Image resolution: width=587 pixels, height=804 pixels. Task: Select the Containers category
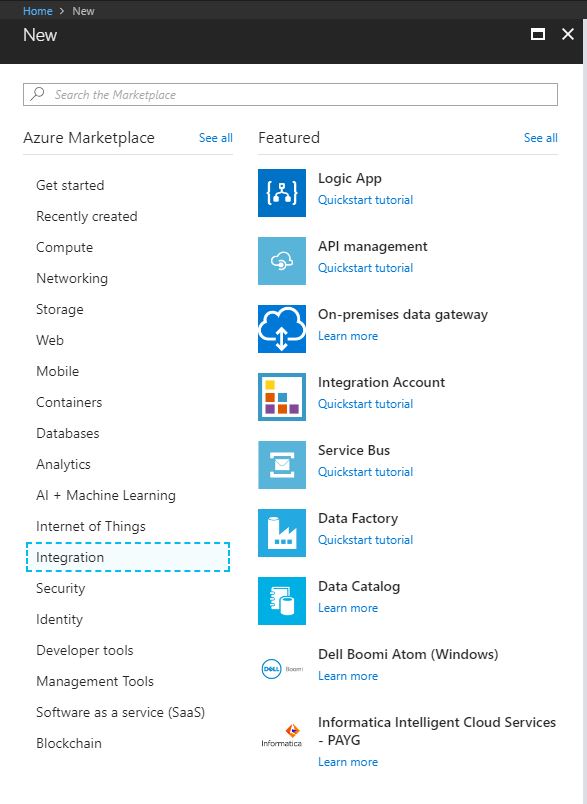(x=69, y=402)
